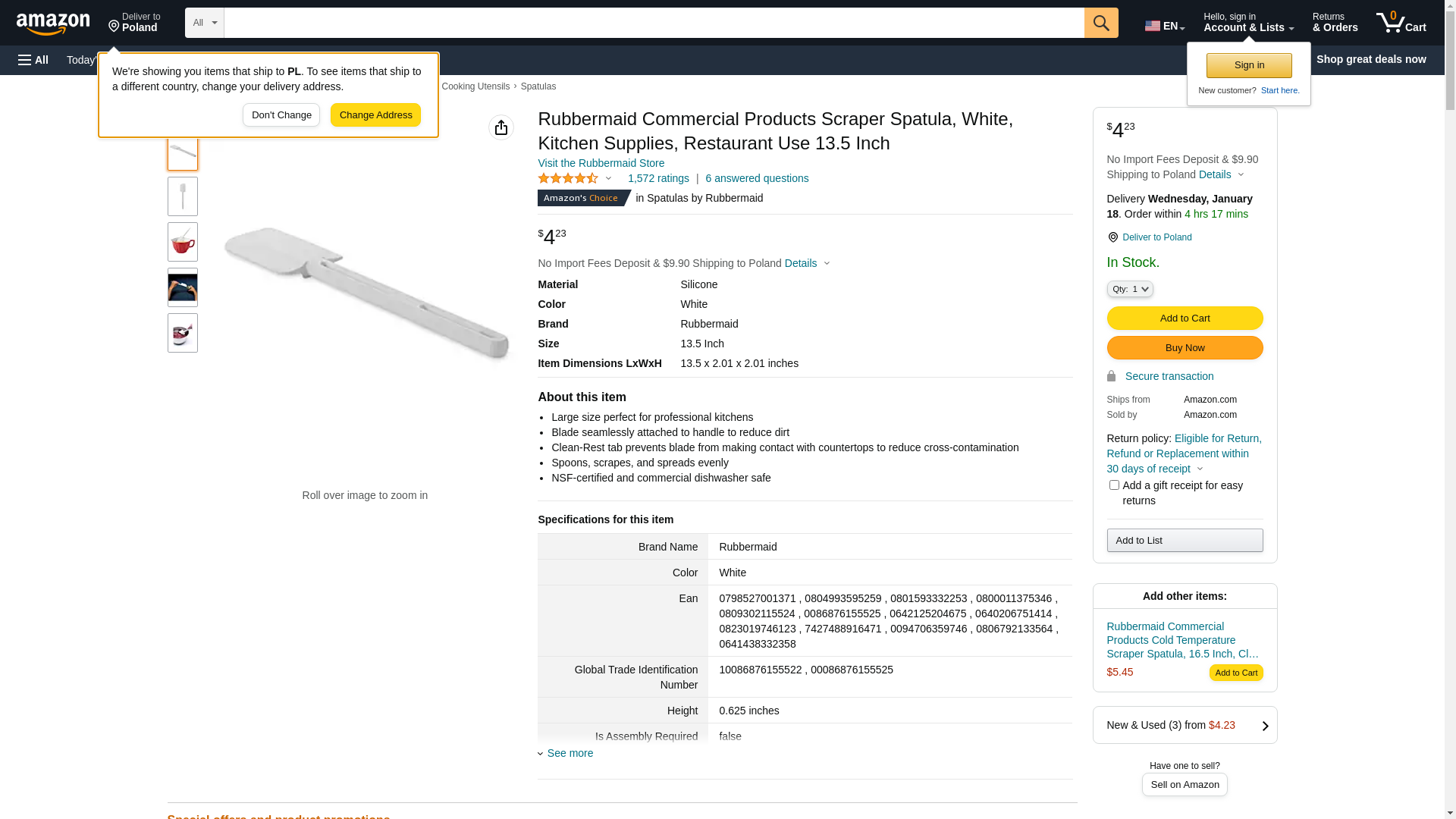Click the Spatulas breadcrumb
The image size is (1456, 819).
(x=538, y=86)
